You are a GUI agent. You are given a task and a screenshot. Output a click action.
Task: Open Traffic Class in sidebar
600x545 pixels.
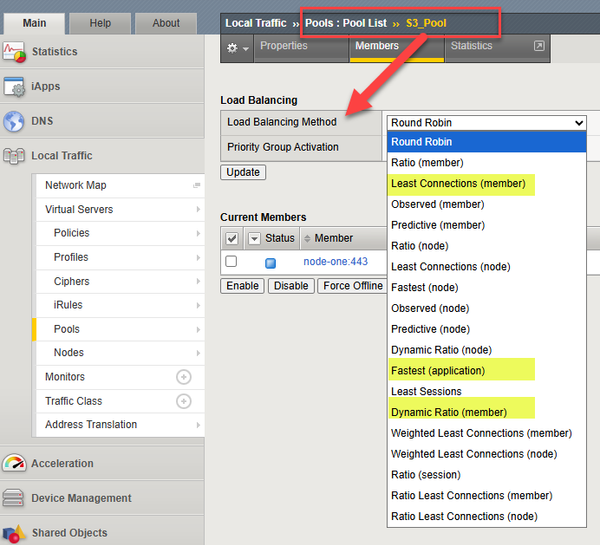point(120,401)
